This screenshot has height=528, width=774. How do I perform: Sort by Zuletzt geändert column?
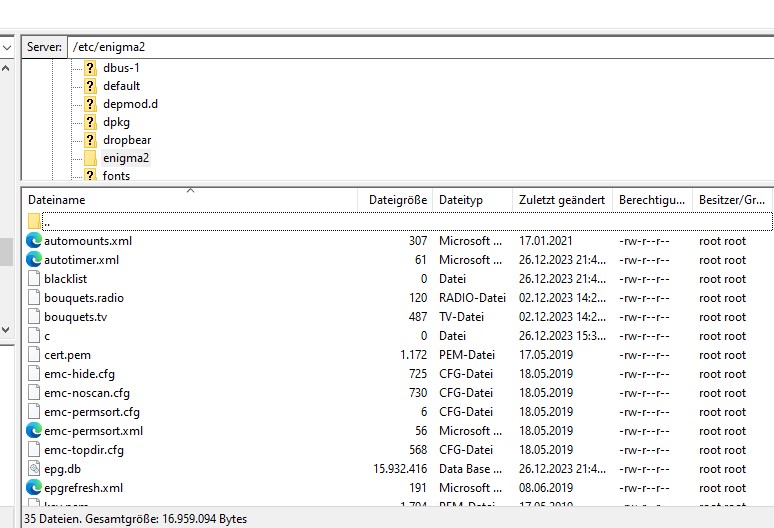pyautogui.click(x=561, y=200)
